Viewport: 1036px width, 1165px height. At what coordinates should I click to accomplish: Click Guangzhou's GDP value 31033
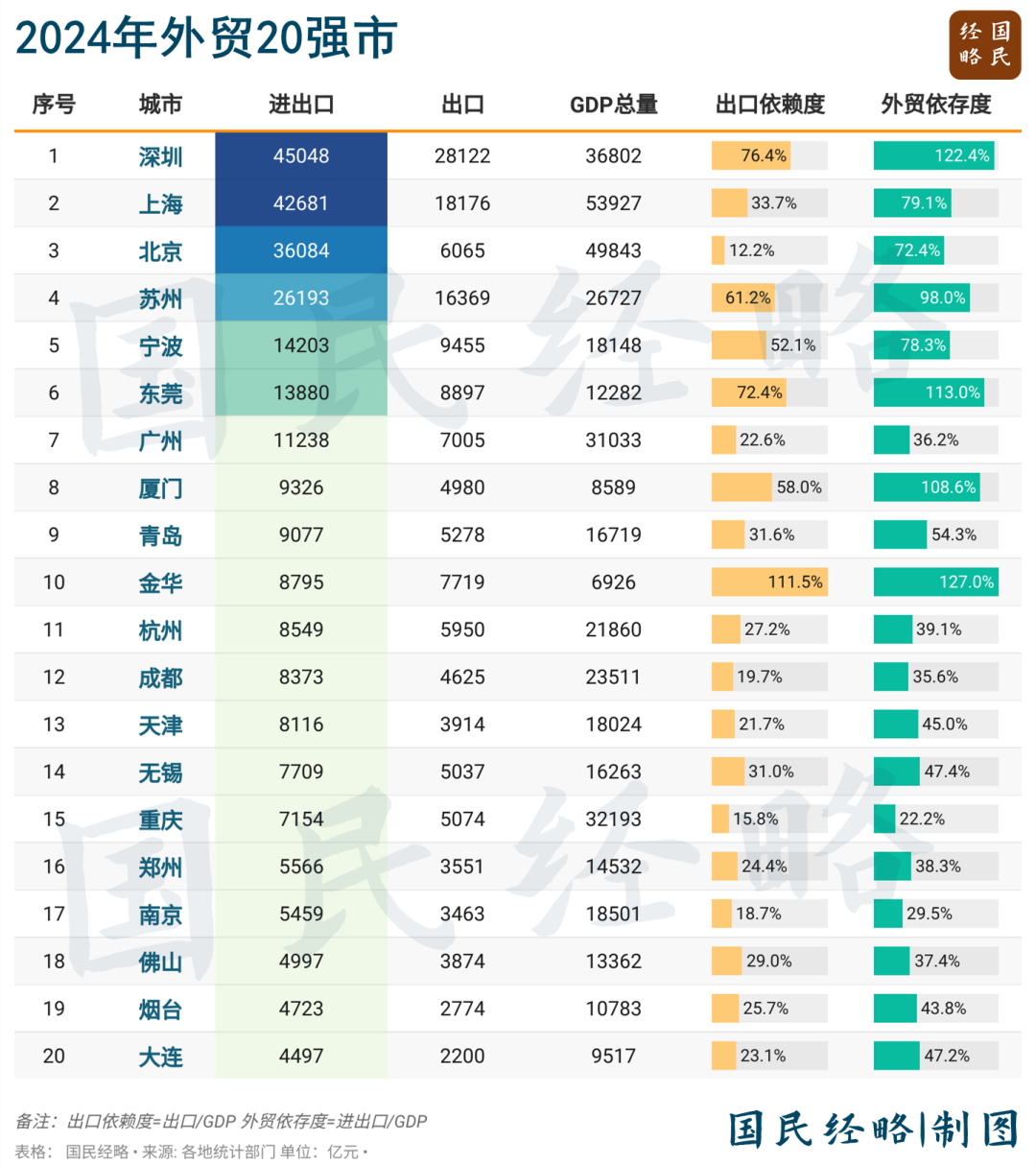[614, 440]
